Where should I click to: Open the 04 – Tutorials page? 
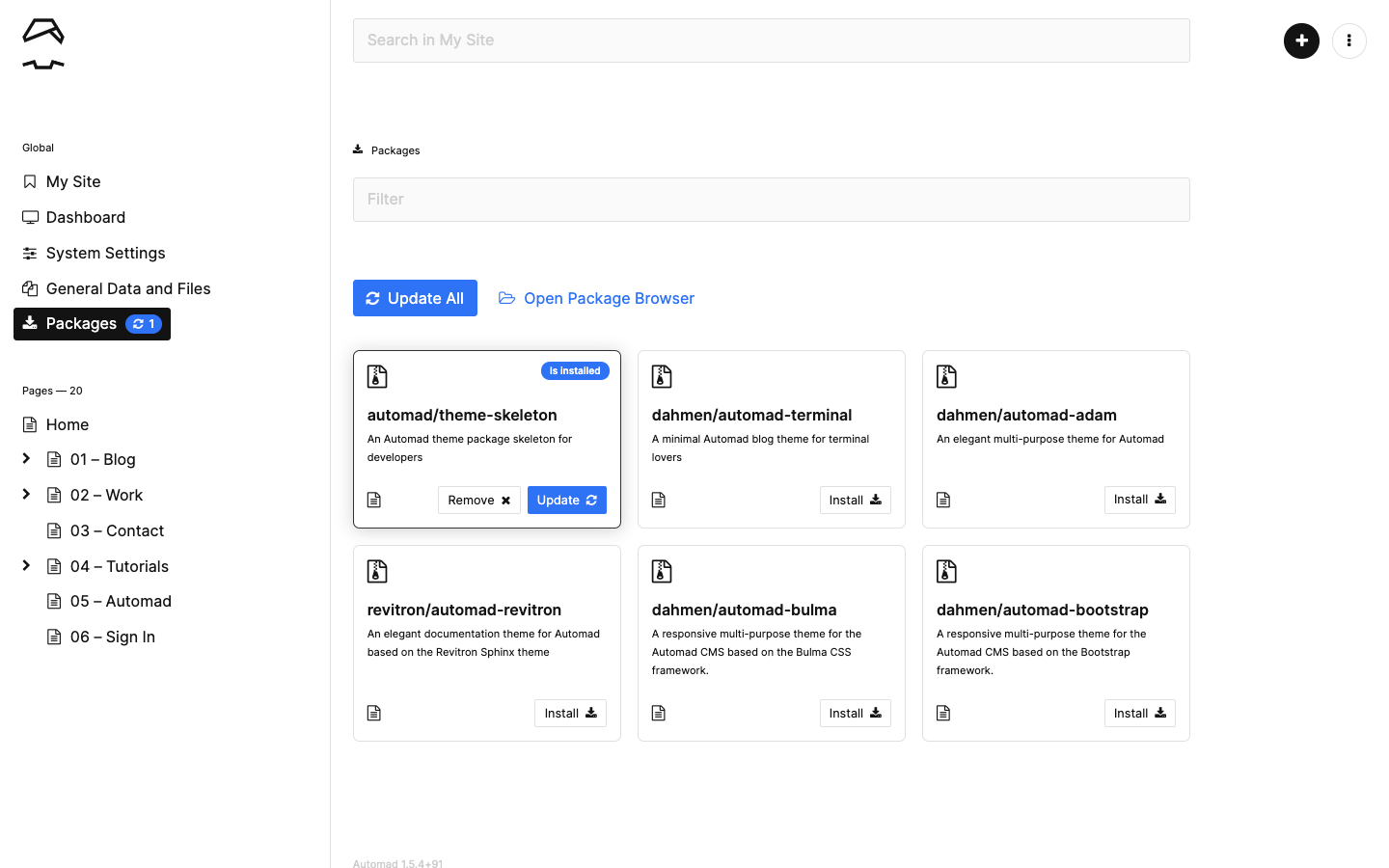pos(108,567)
